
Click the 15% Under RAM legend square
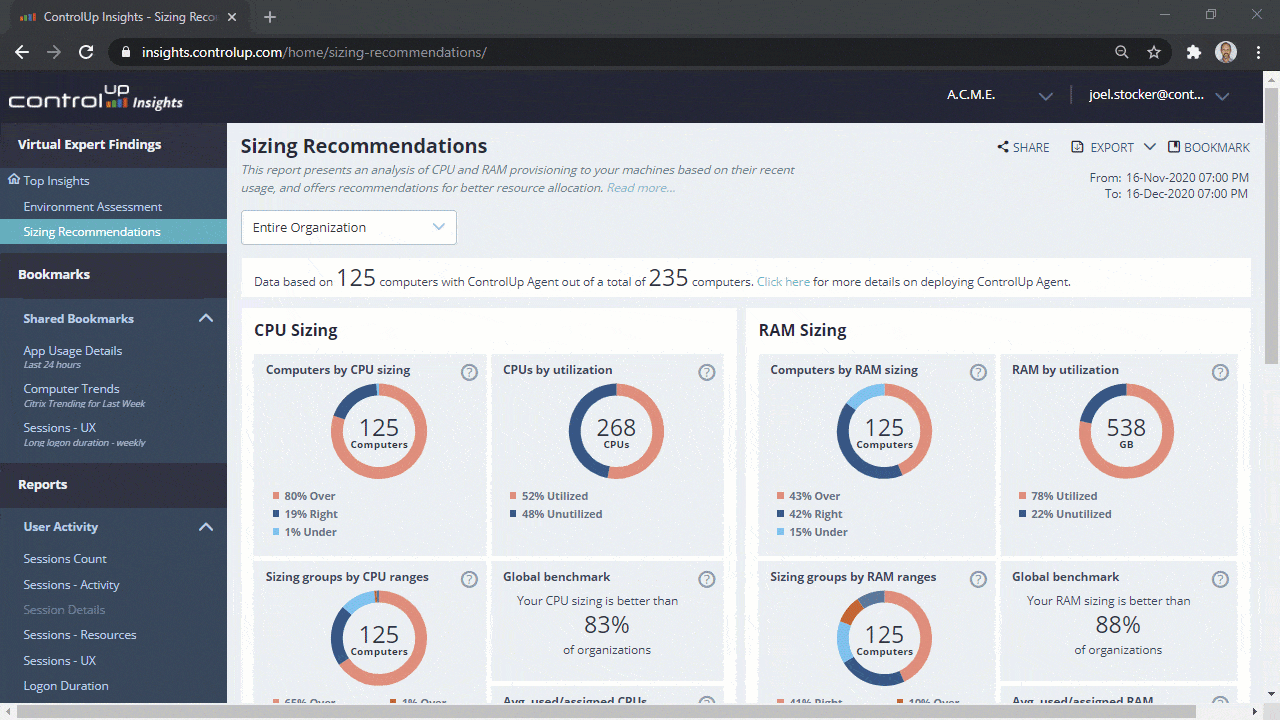tap(780, 532)
